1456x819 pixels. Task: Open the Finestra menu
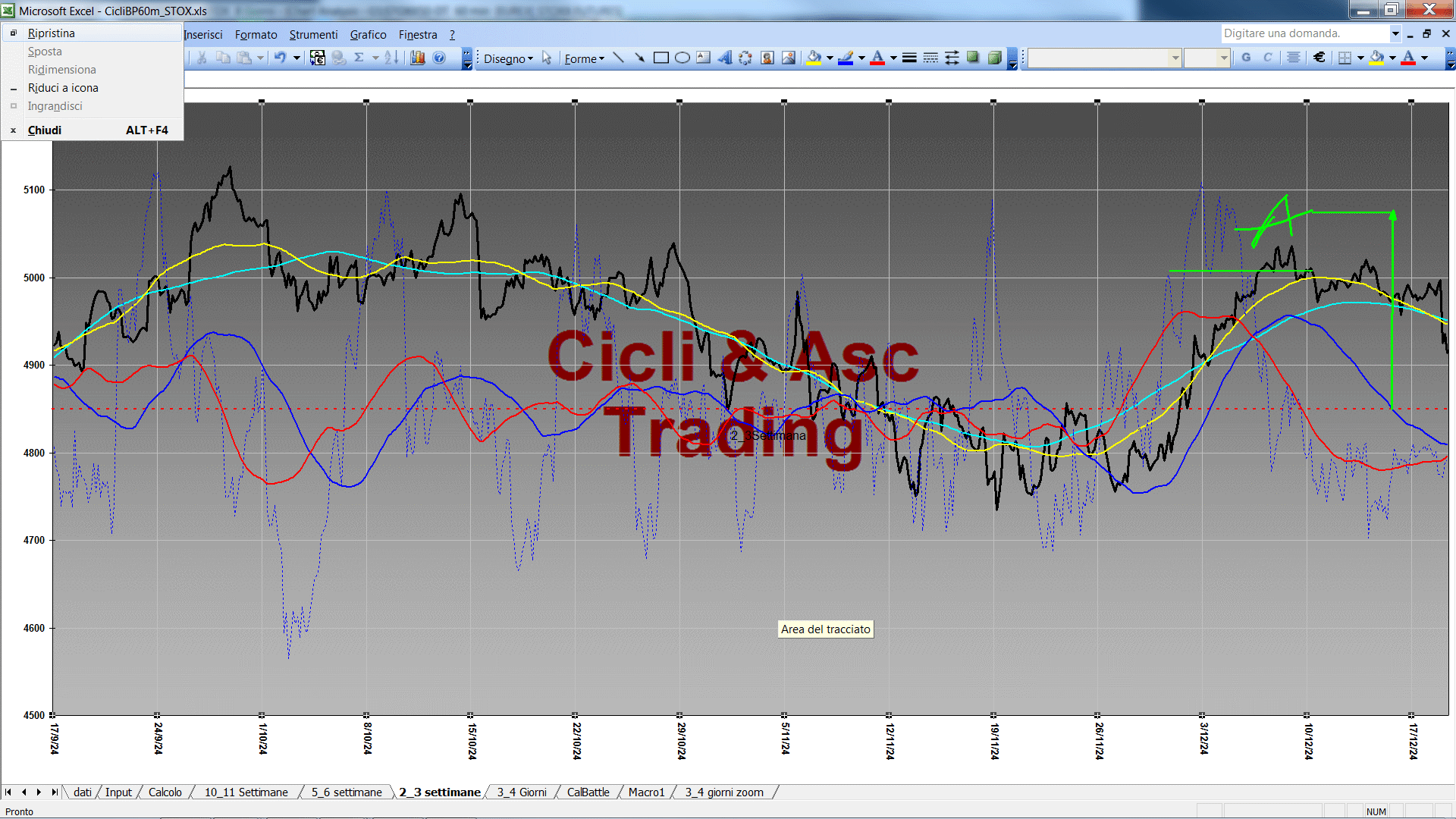pos(418,35)
